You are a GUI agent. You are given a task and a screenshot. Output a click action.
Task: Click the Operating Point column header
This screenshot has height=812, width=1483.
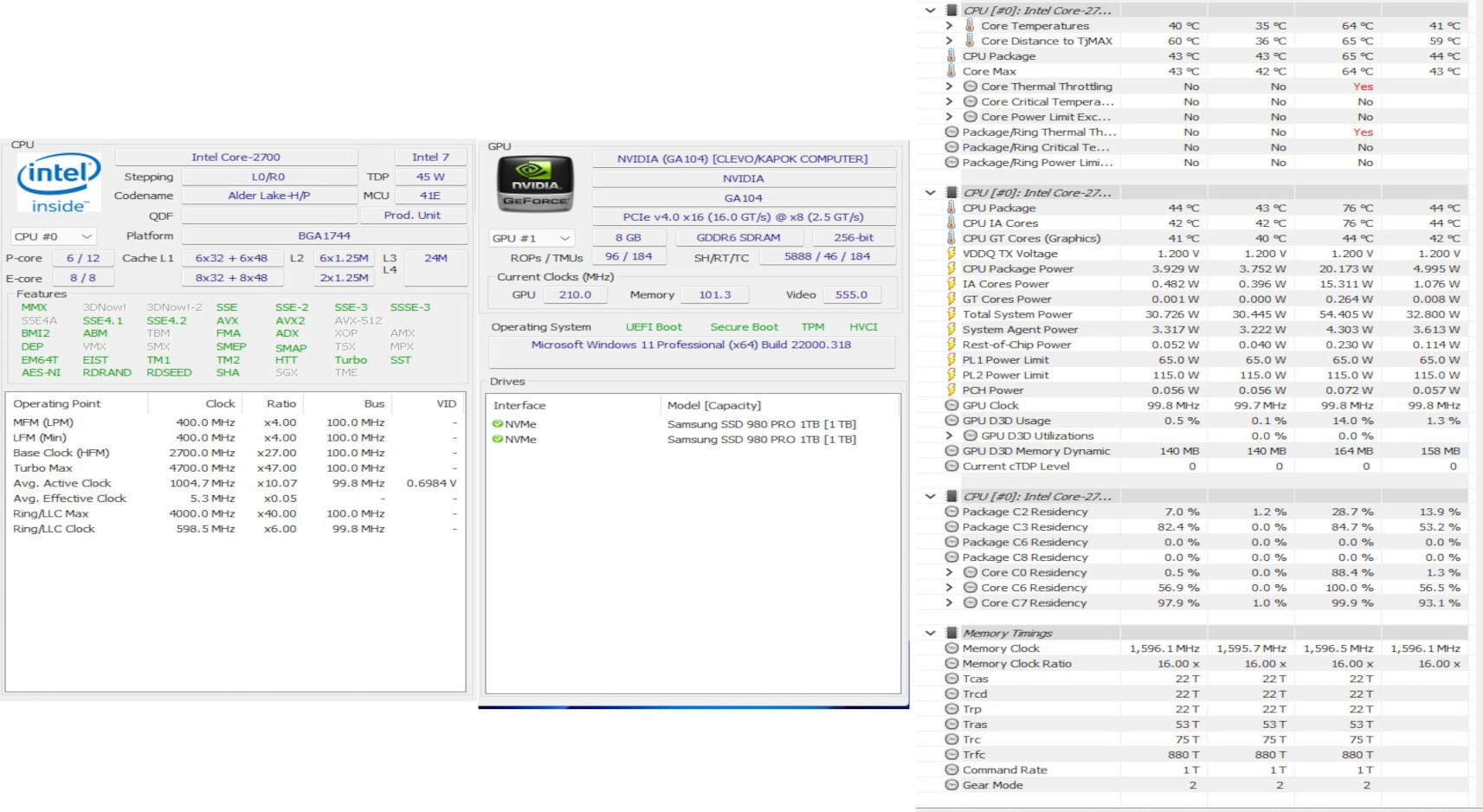coord(57,403)
